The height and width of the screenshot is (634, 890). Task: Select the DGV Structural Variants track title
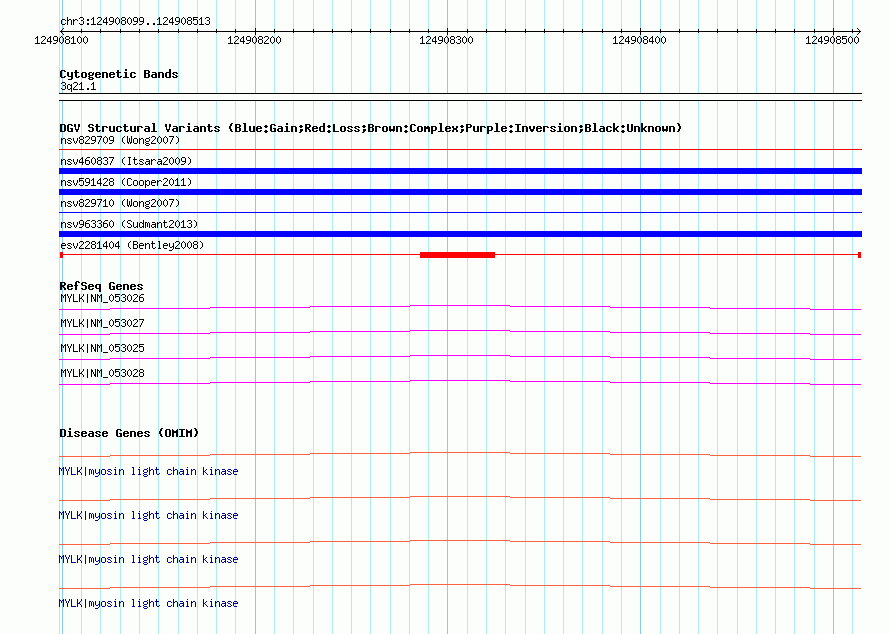[x=370, y=128]
